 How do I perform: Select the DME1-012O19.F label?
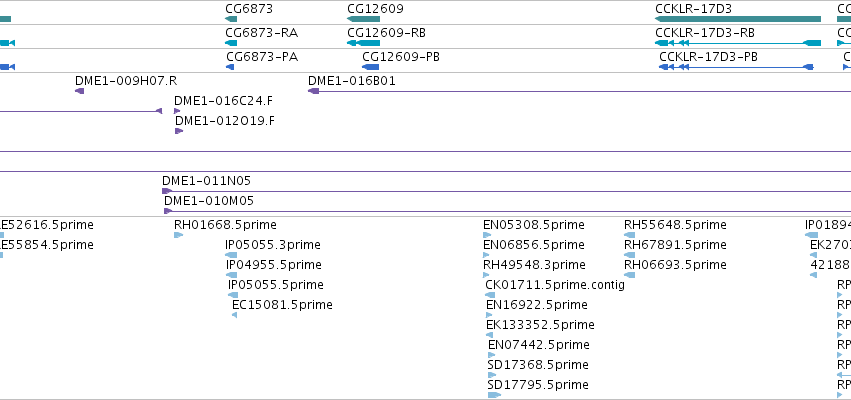225,121
